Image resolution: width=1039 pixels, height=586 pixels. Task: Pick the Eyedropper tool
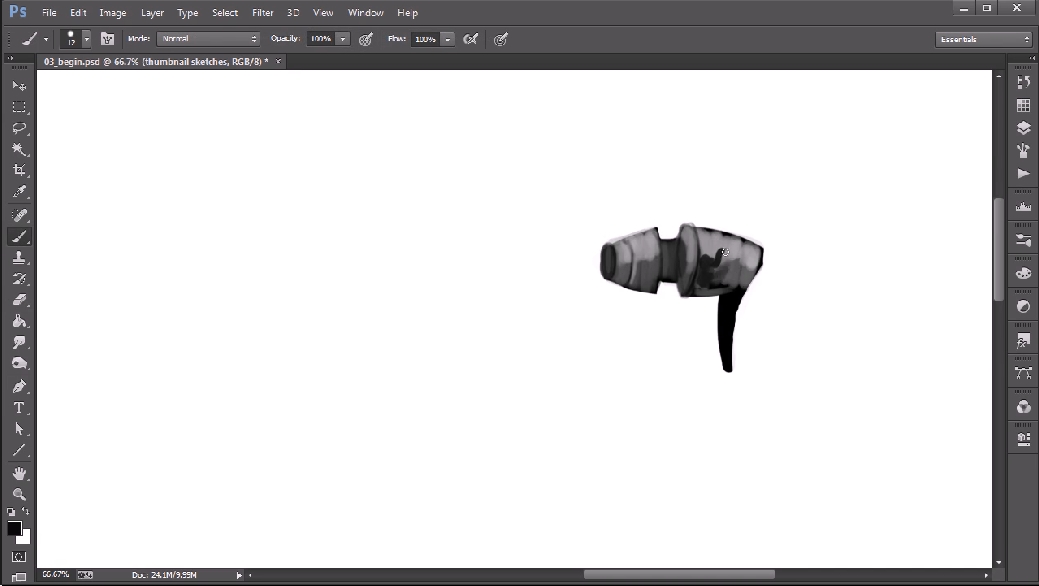(19, 193)
